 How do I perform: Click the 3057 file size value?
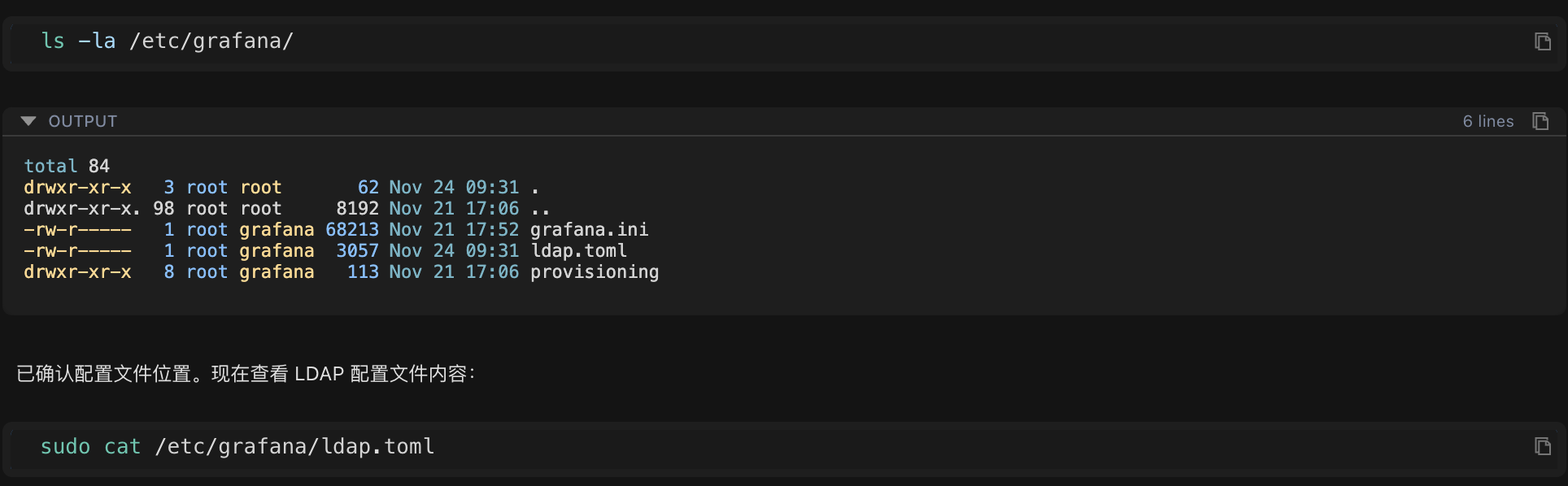[x=357, y=251]
